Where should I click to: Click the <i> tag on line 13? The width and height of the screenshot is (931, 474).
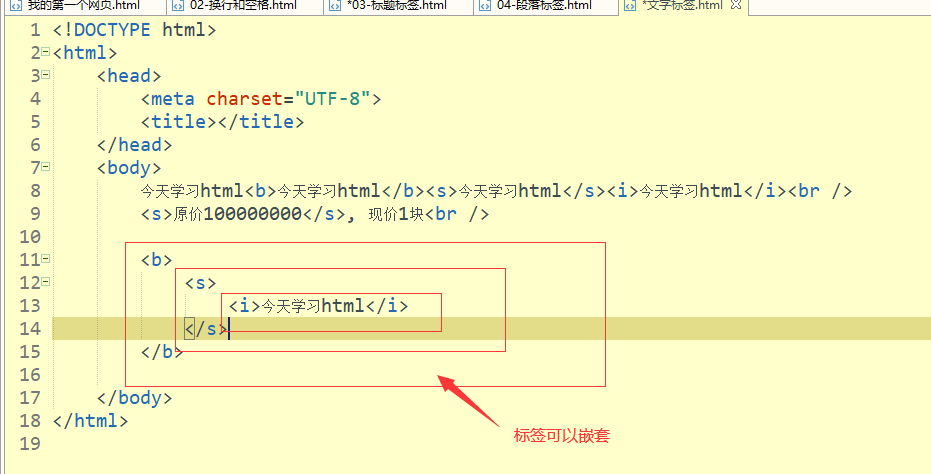[x=245, y=306]
